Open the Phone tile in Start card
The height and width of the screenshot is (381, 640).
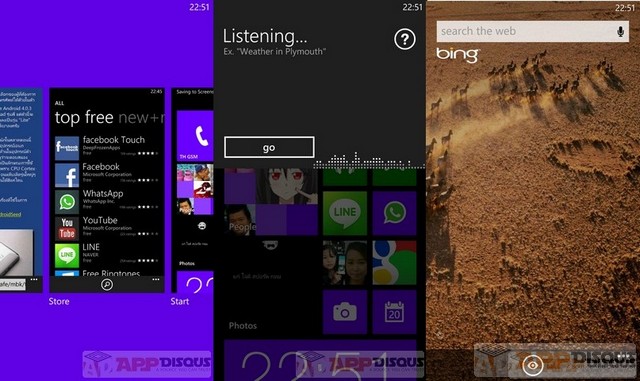pyautogui.click(x=195, y=136)
